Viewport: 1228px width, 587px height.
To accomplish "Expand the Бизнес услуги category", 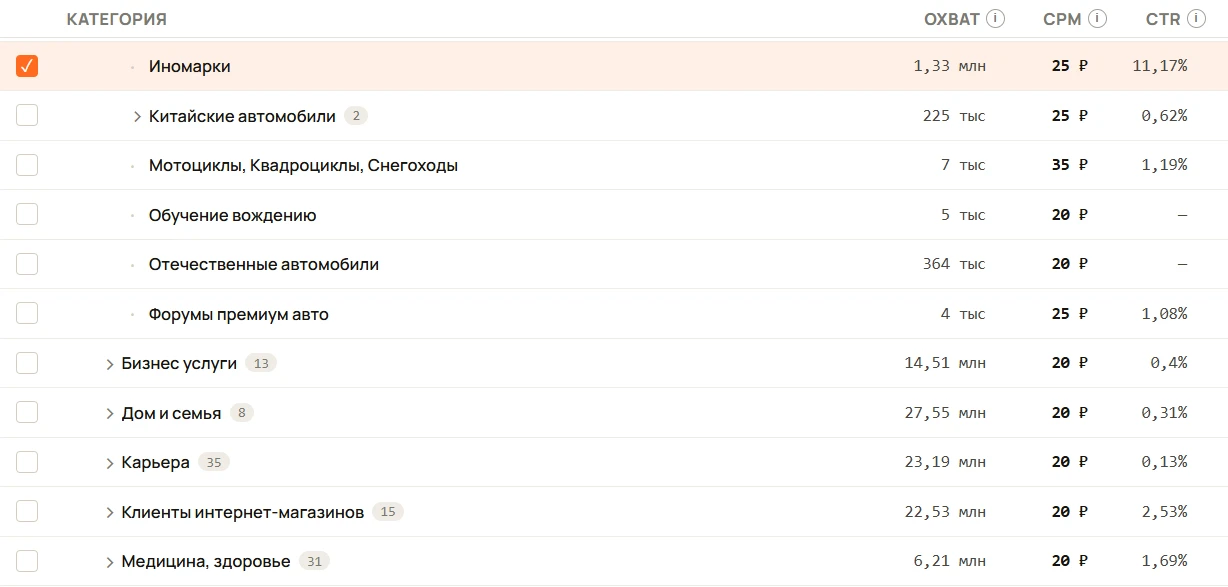I will tap(110, 364).
